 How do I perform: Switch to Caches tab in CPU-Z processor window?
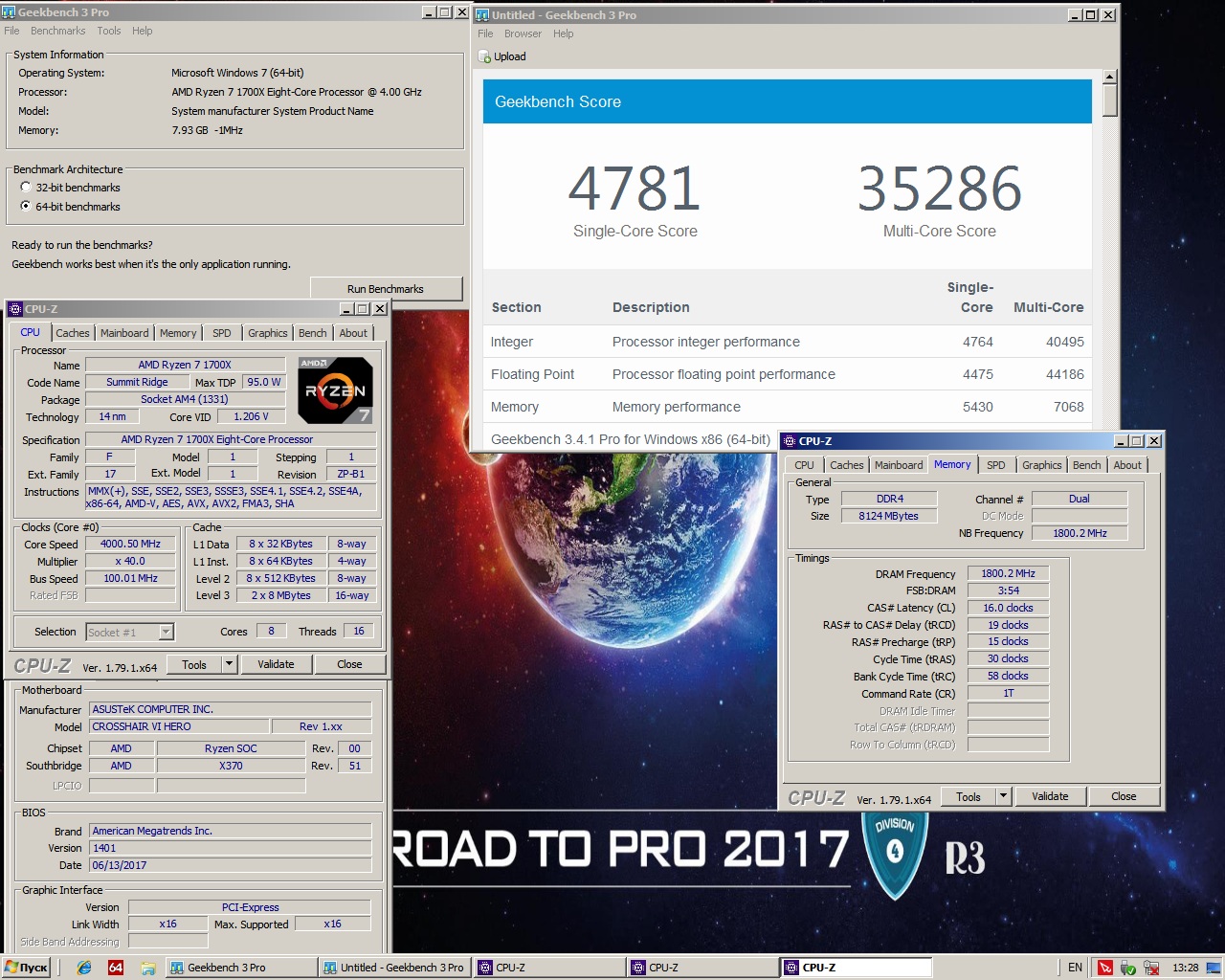72,333
